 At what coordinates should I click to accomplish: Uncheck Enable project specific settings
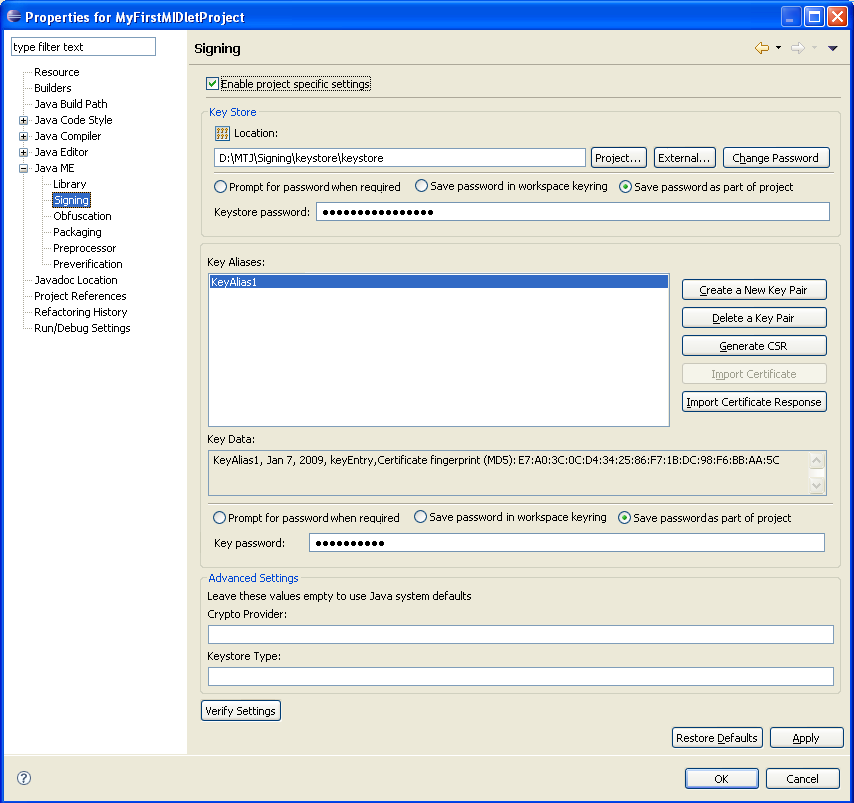tap(212, 84)
